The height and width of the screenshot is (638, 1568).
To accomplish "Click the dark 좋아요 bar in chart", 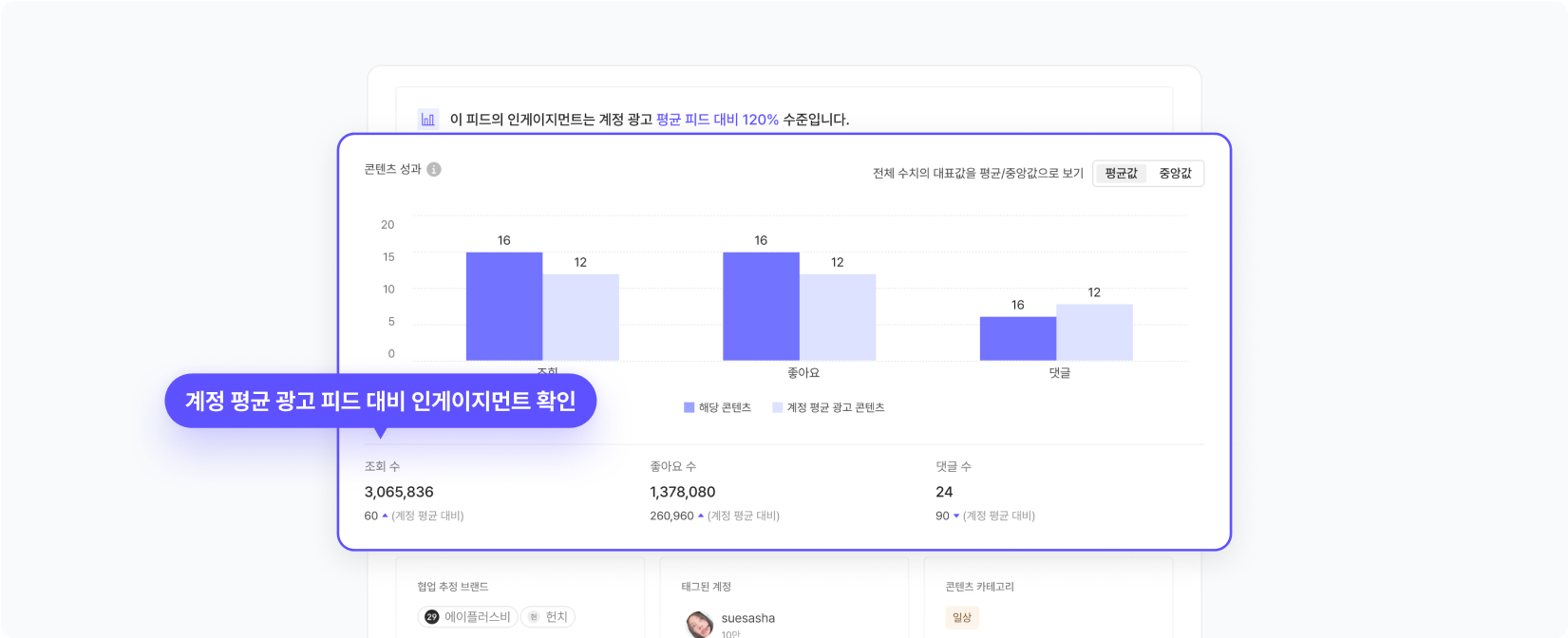I will [x=761, y=307].
